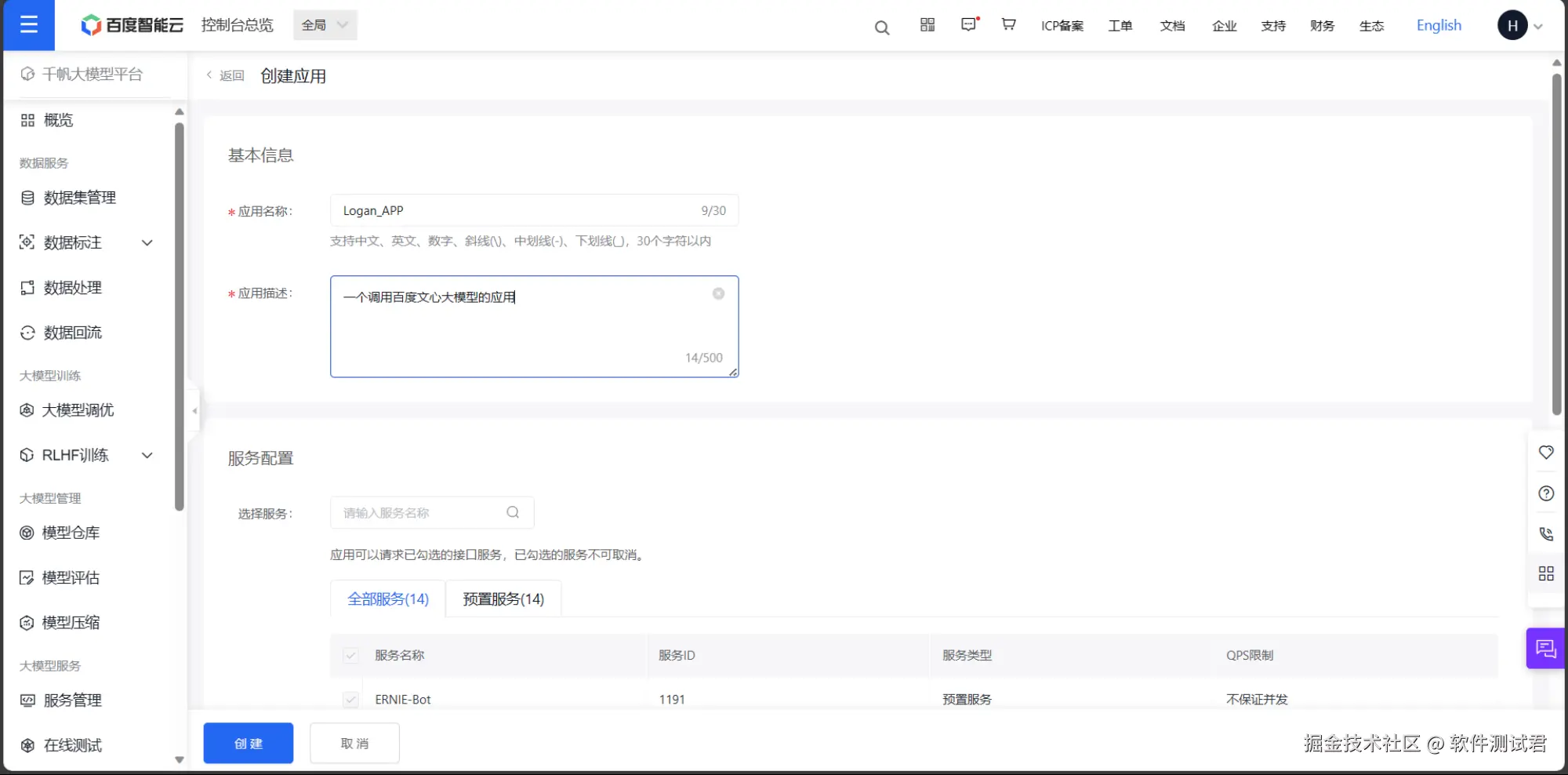Click the search icon in 选择服务 field
The height and width of the screenshot is (775, 1568).
513,512
